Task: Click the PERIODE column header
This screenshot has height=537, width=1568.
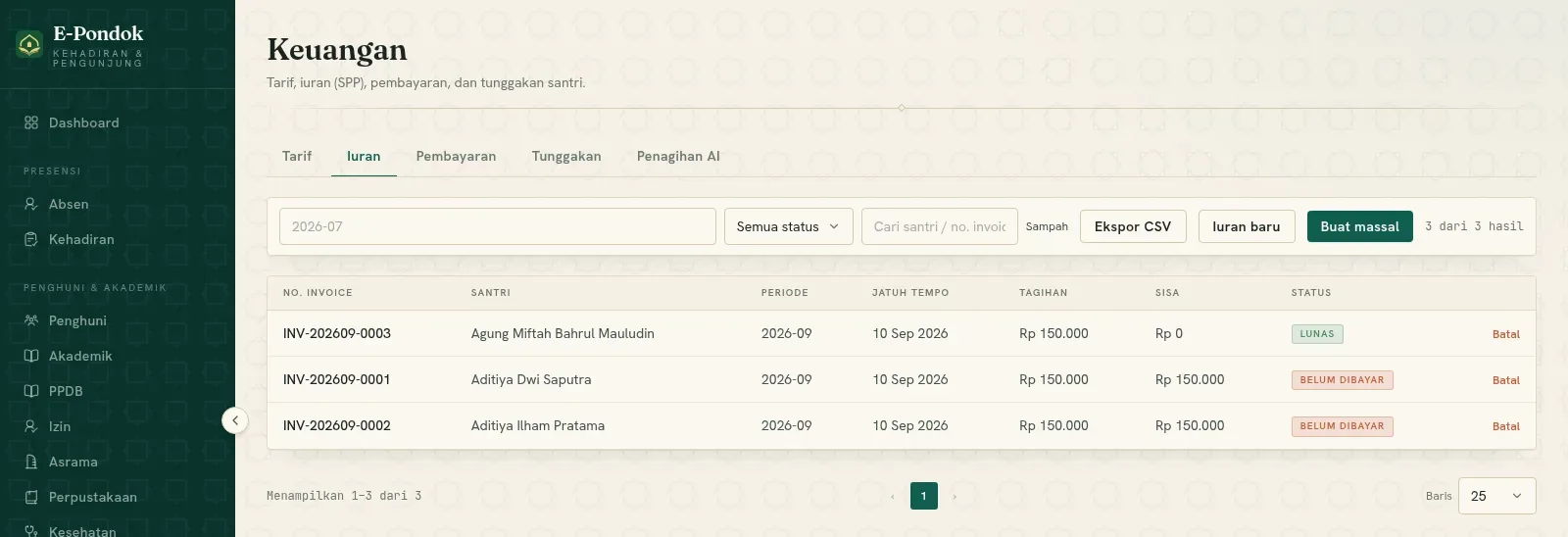Action: pyautogui.click(x=785, y=293)
